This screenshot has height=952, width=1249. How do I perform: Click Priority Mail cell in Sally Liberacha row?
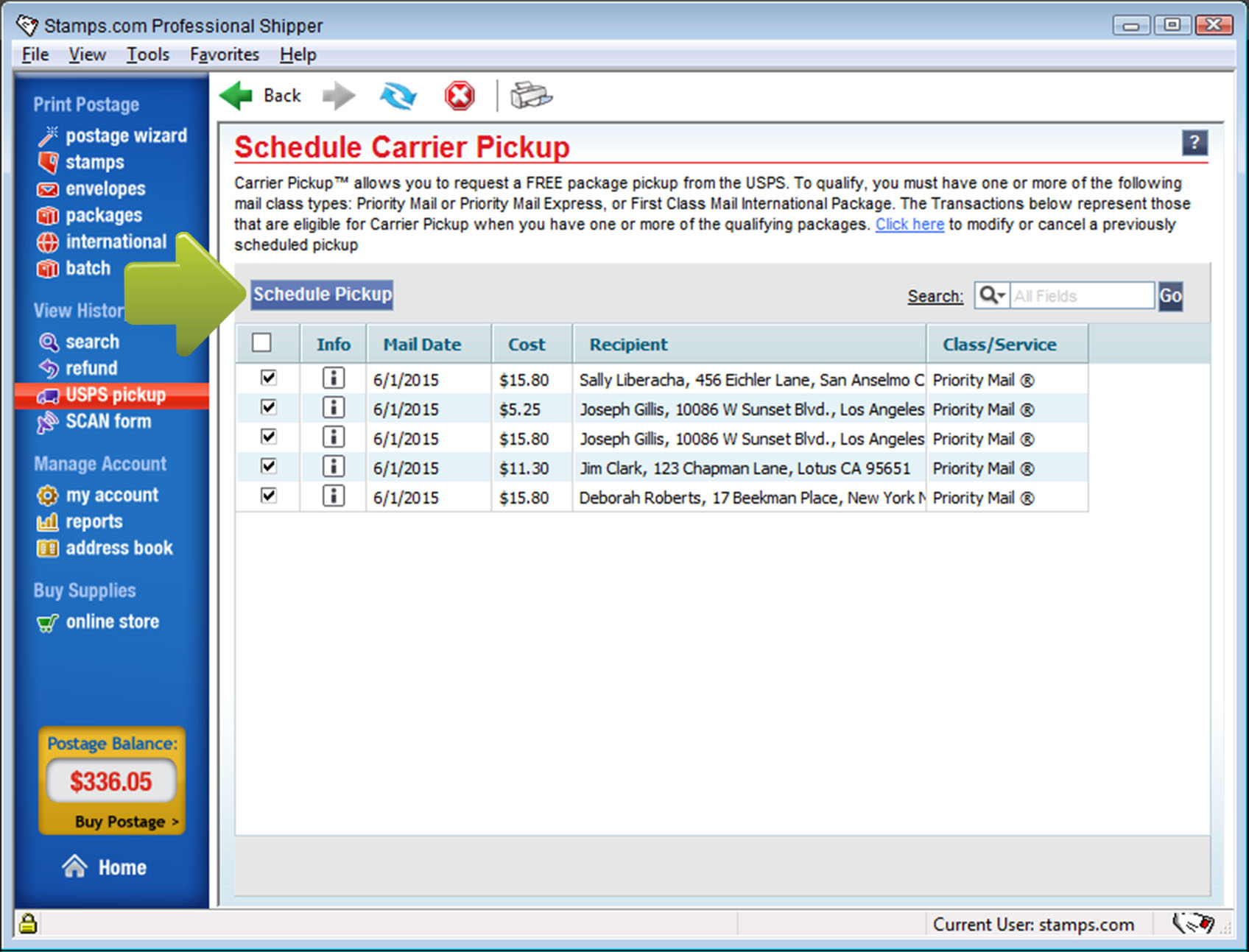[x=1007, y=380]
